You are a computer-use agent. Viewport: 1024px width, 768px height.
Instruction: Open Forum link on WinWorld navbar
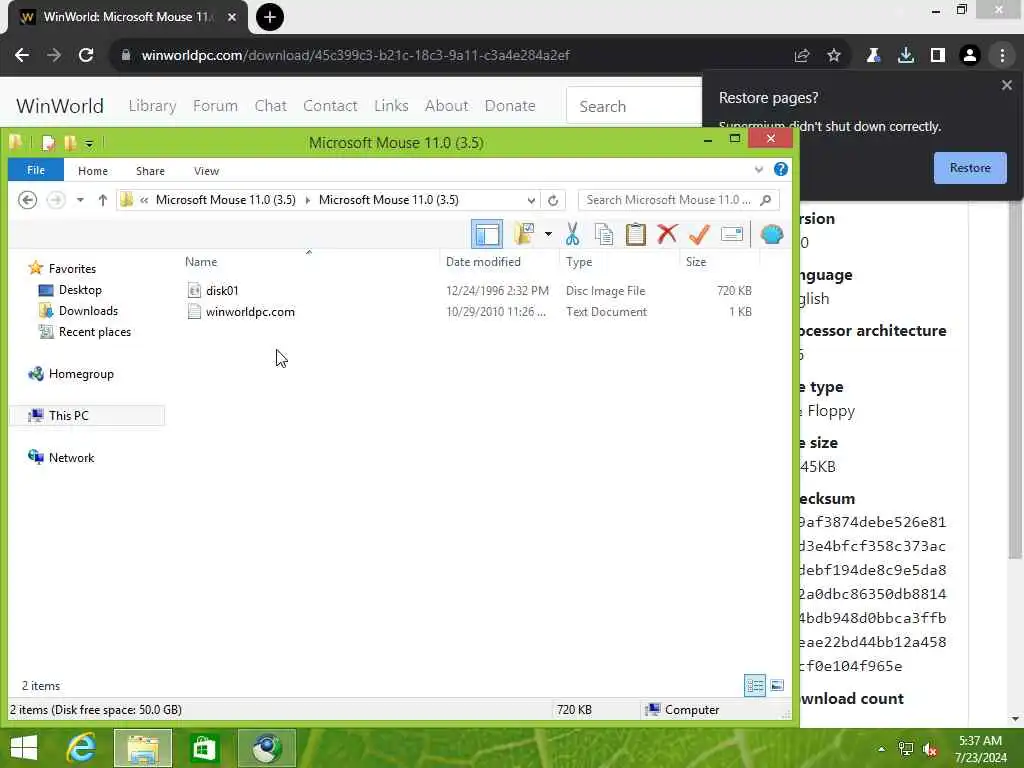215,106
